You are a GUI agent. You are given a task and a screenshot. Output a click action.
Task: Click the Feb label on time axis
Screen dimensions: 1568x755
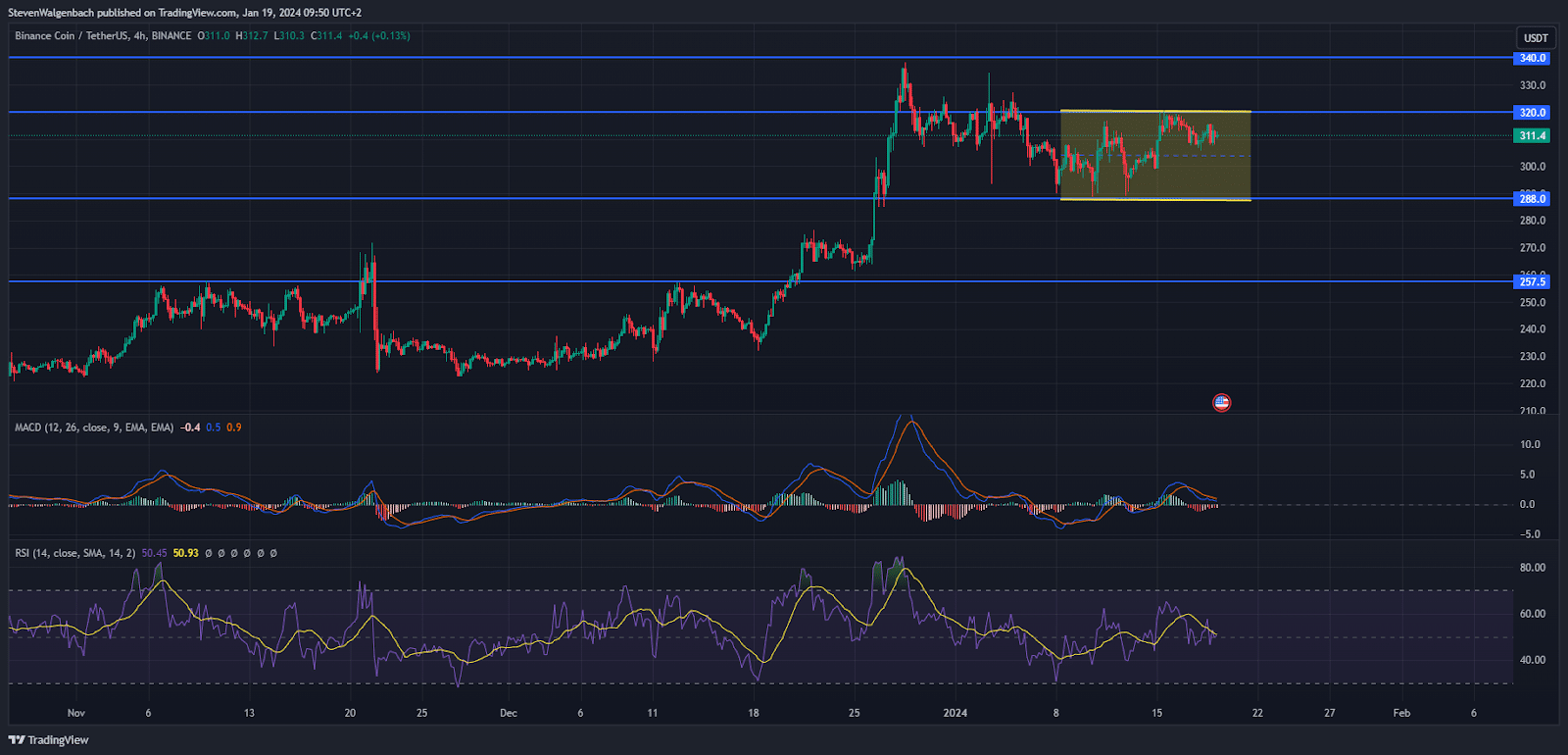point(1401,713)
